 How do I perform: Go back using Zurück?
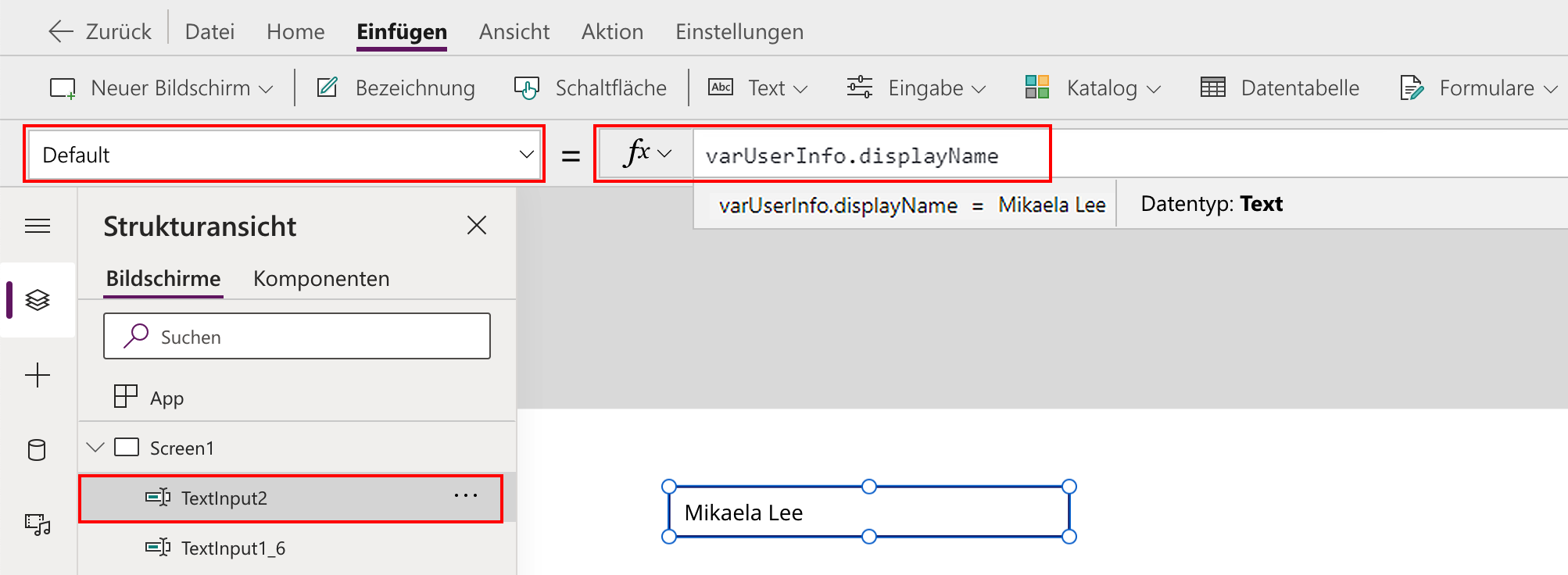100,32
